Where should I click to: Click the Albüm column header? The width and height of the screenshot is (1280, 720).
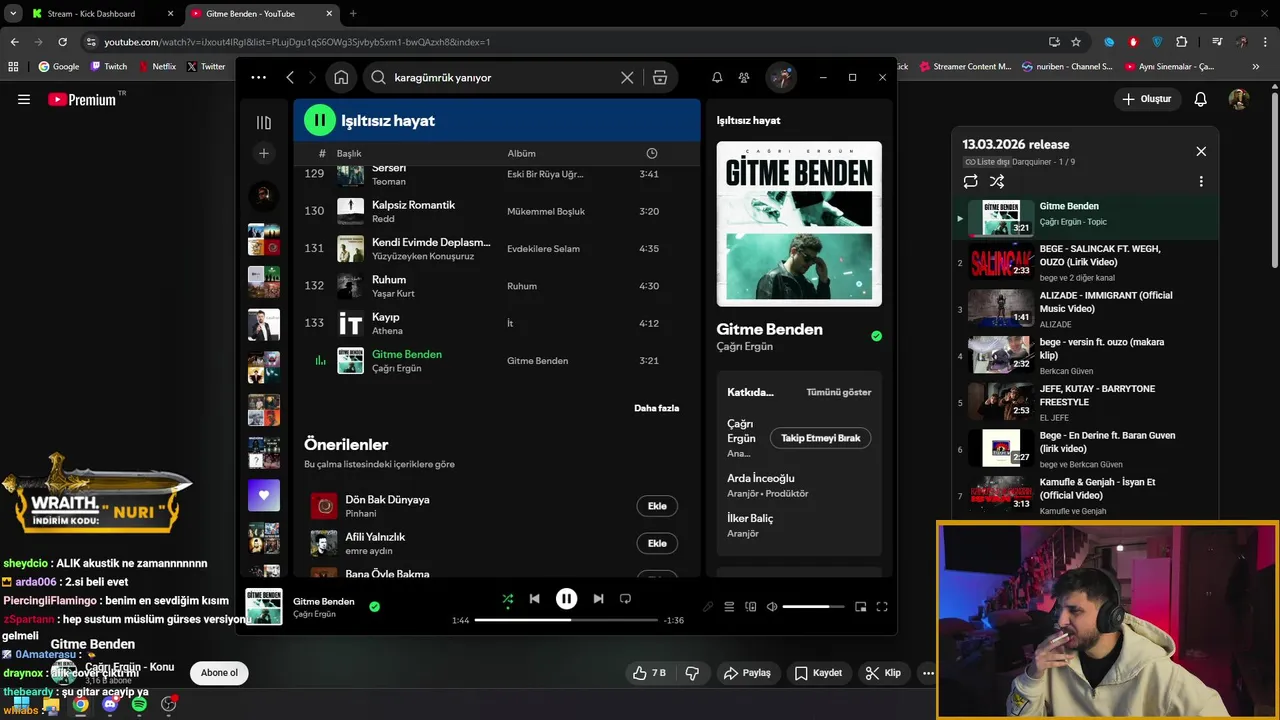click(x=521, y=153)
